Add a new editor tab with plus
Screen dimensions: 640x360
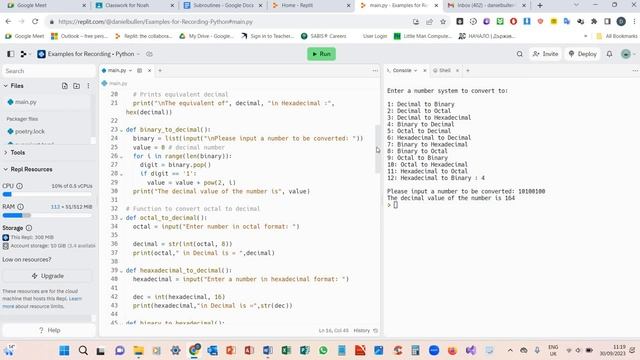[160, 71]
